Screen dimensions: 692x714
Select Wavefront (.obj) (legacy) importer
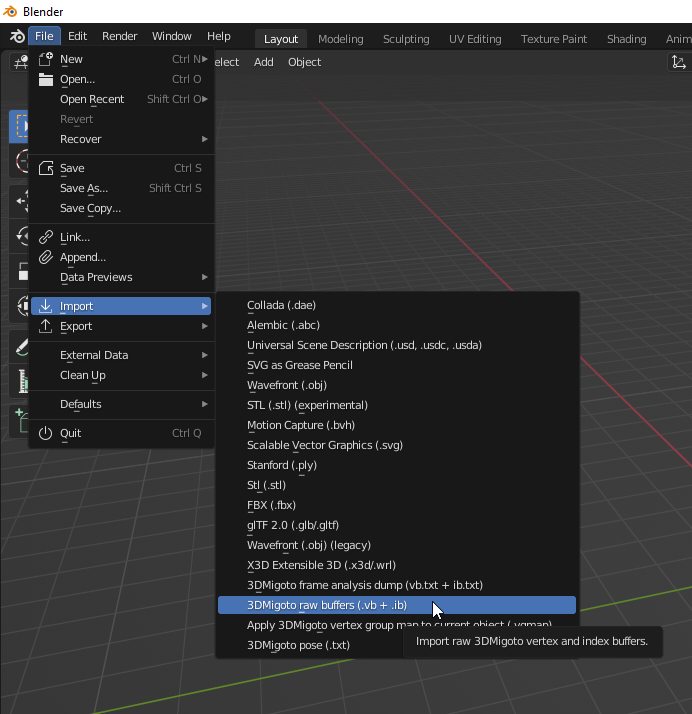point(397,546)
